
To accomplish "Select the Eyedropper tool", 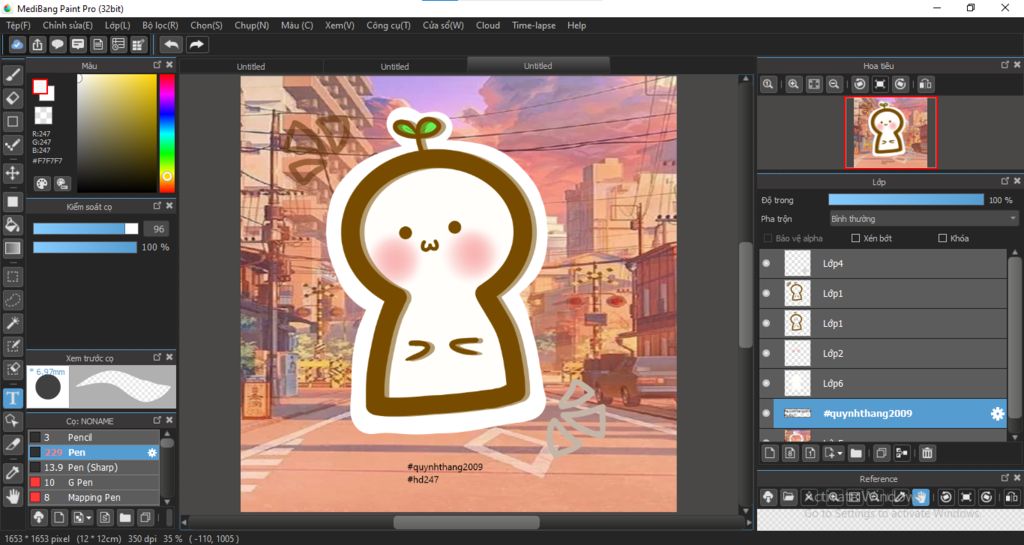I will 12,473.
